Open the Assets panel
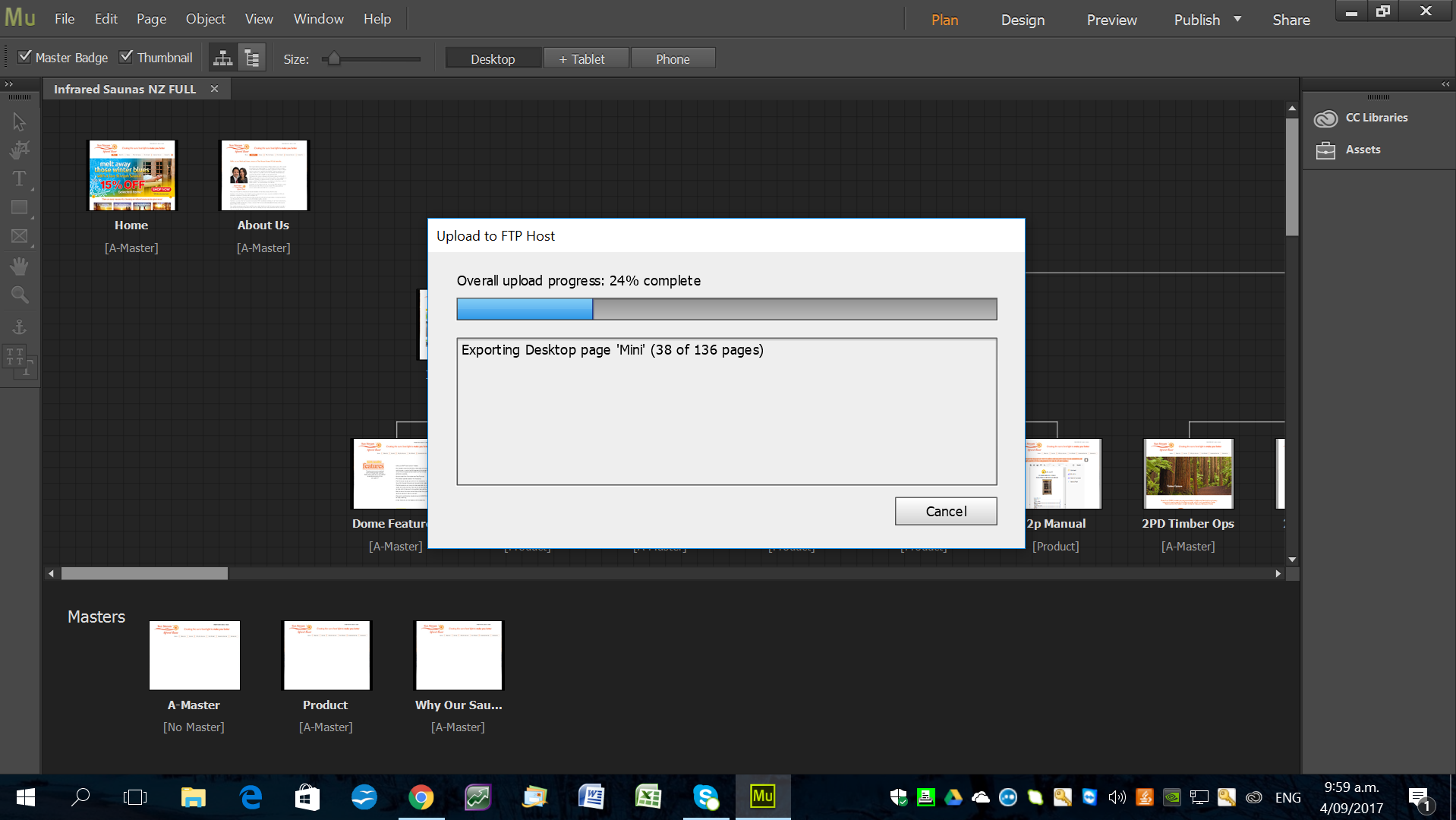 coord(1348,150)
